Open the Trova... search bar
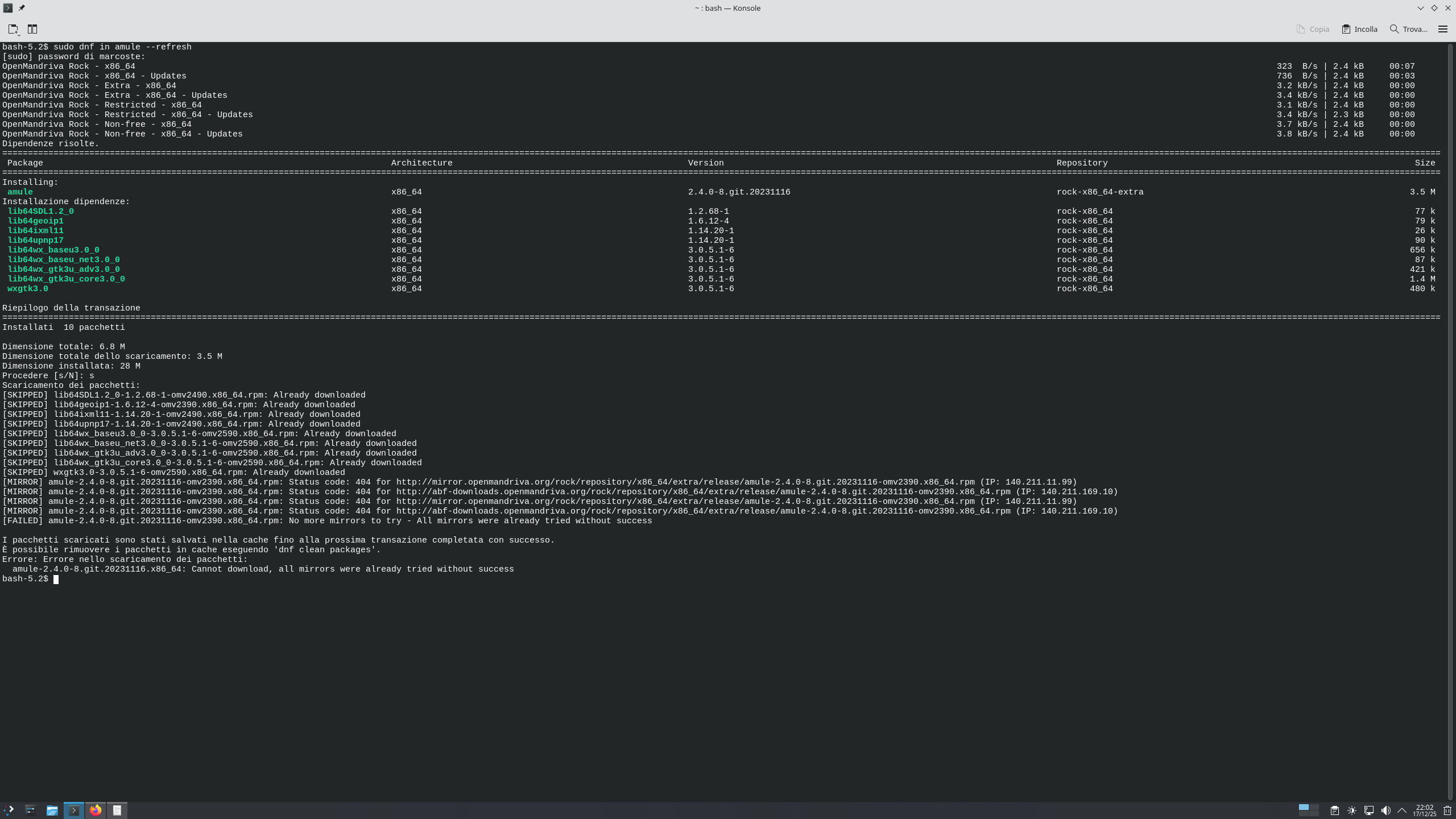Viewport: 1456px width, 819px height. pyautogui.click(x=1408, y=29)
